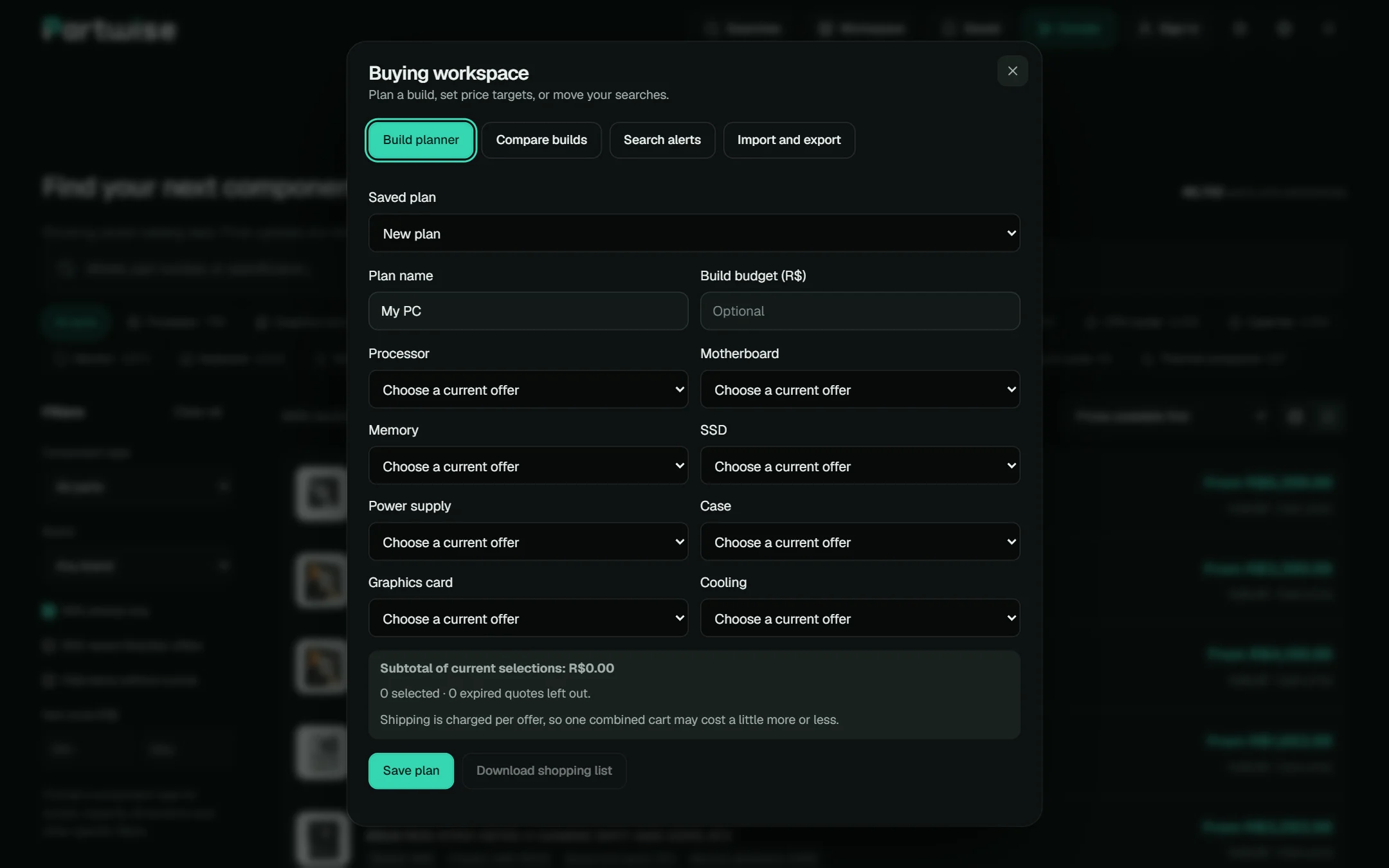Viewport: 1389px width, 868px height.
Task: Close the Buying workspace dialog
Action: click(1012, 71)
